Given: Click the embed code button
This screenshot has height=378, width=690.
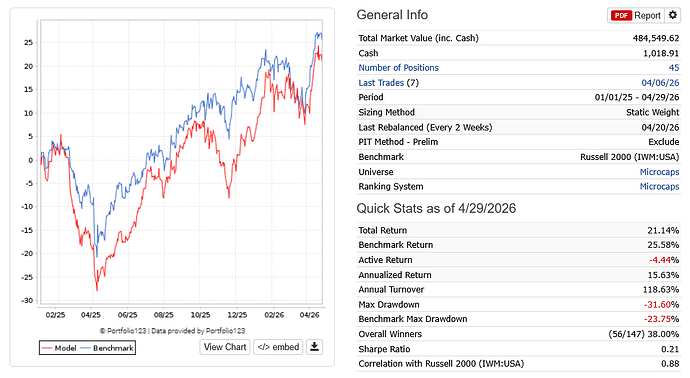Looking at the screenshot, I should click(278, 347).
